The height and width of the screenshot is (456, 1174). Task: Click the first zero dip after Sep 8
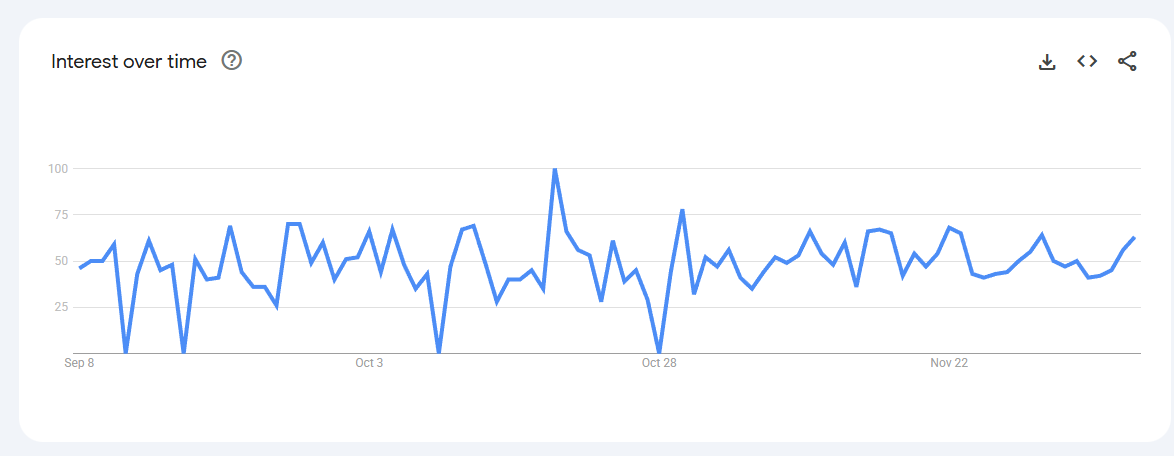click(126, 352)
